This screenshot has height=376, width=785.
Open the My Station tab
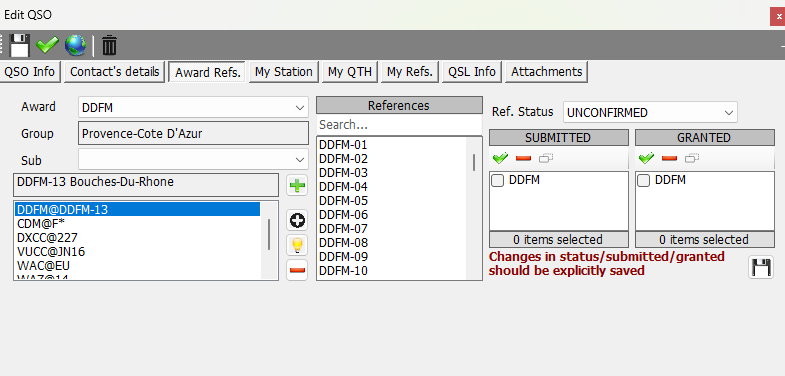[x=284, y=72]
